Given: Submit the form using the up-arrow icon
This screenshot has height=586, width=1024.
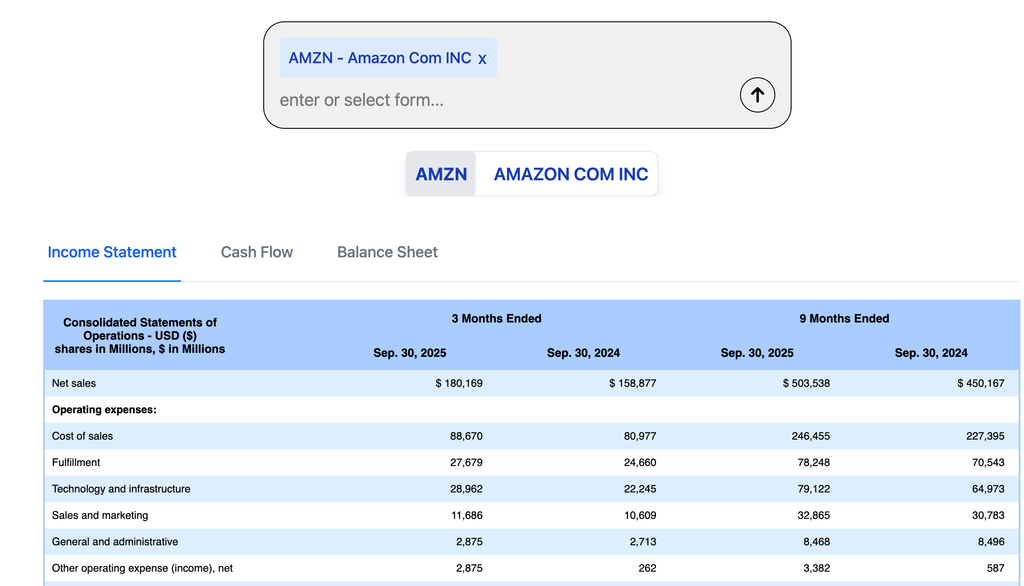Looking at the screenshot, I should tap(757, 94).
